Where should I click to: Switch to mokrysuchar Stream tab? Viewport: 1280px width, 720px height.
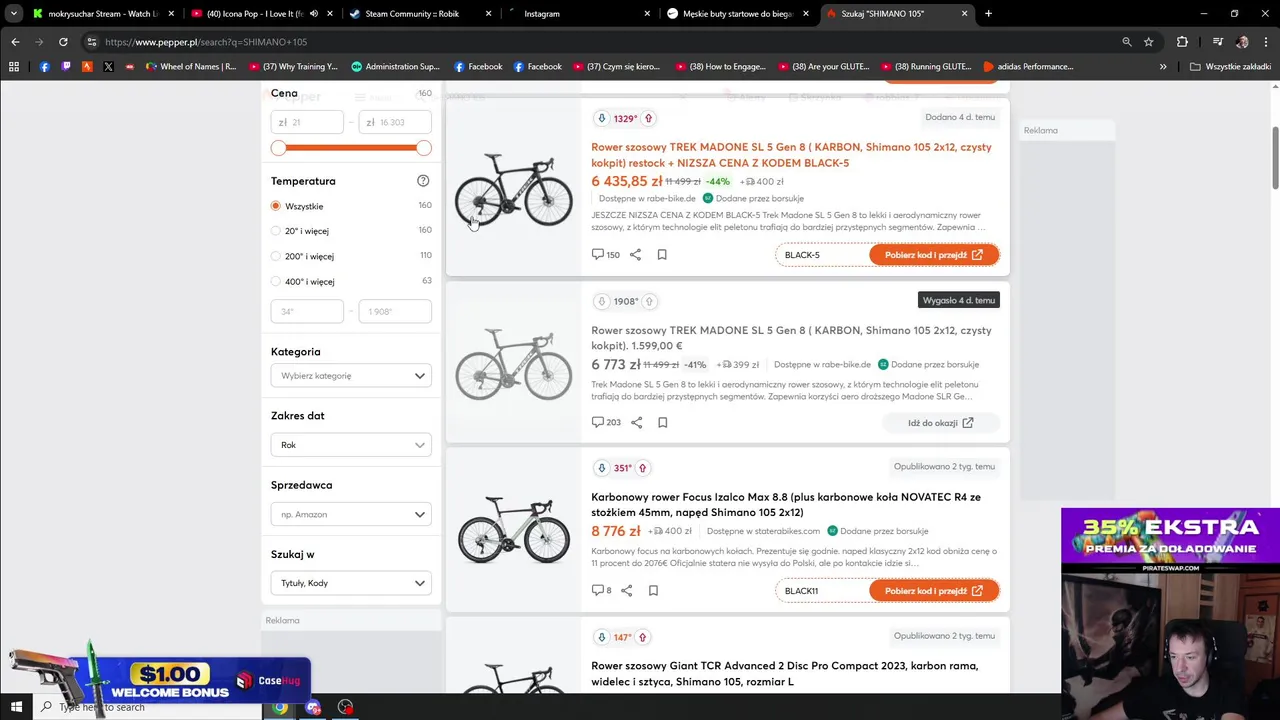104,14
